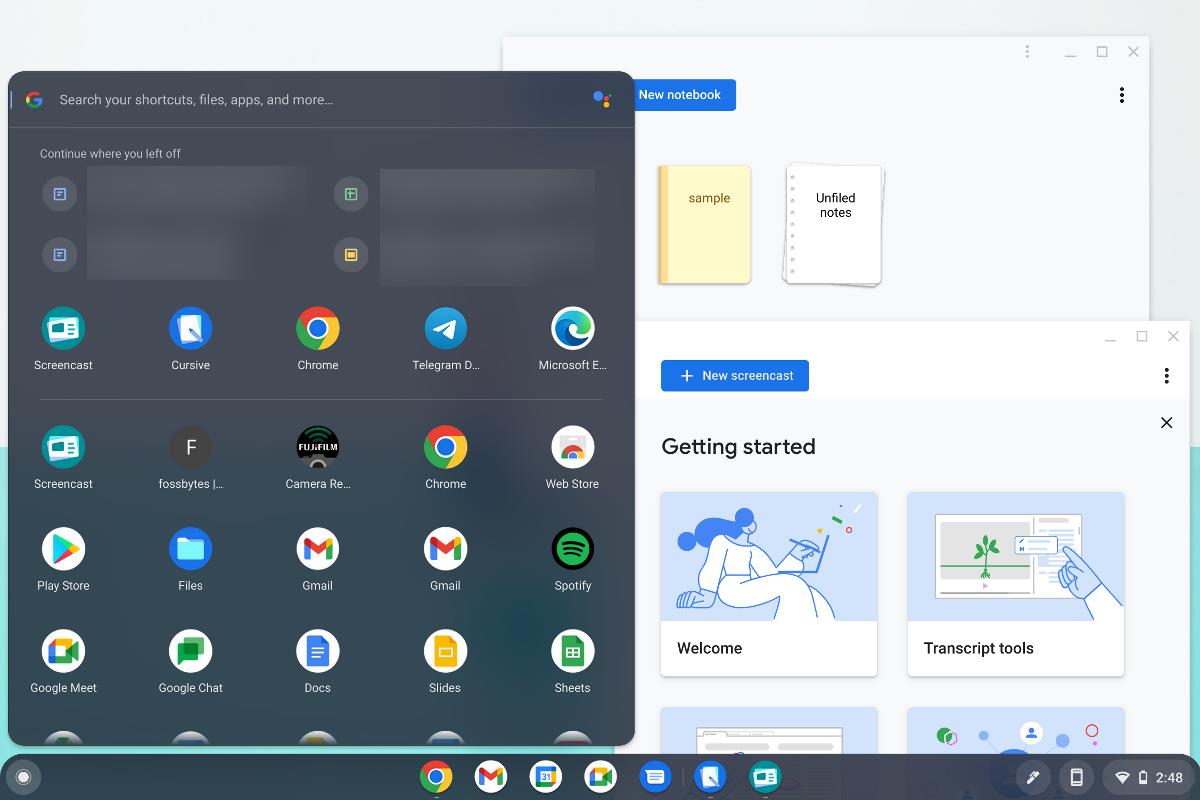The image size is (1200, 800).
Task: Start a New screencast
Action: (734, 375)
